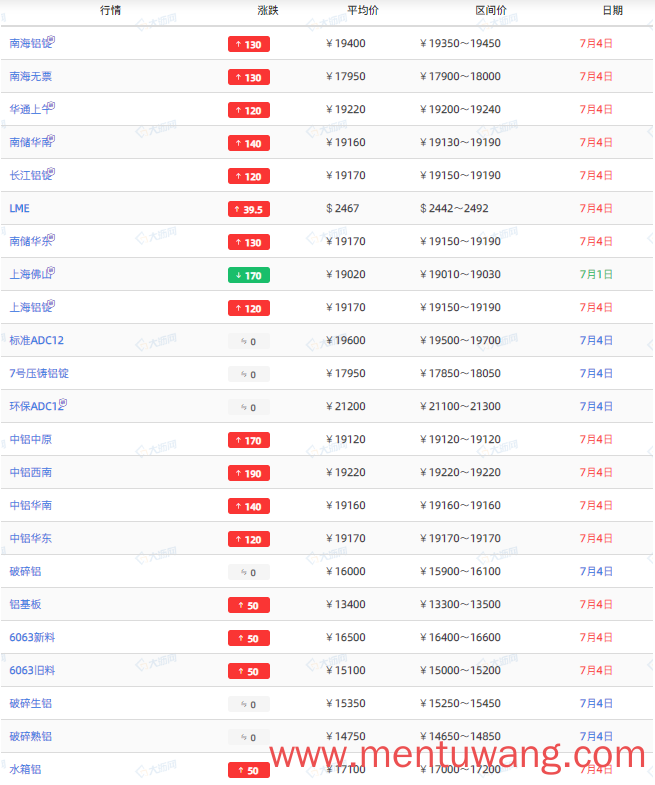
Task: Select average price ¥21200
Action: tap(346, 407)
